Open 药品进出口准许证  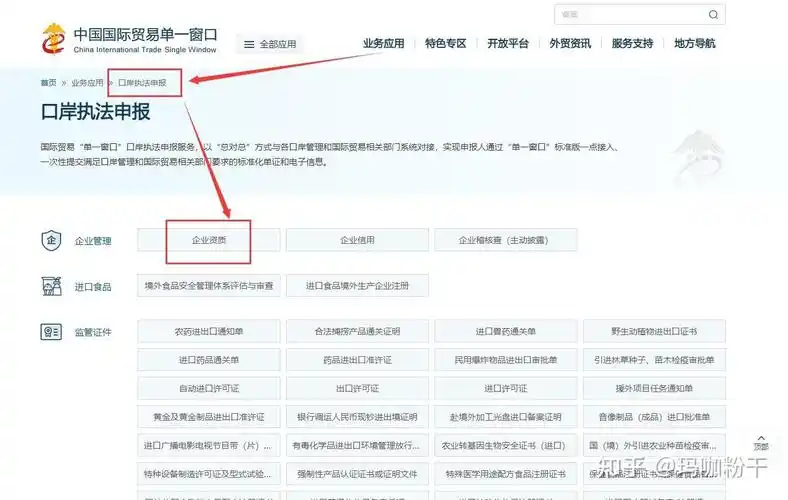click(357, 360)
